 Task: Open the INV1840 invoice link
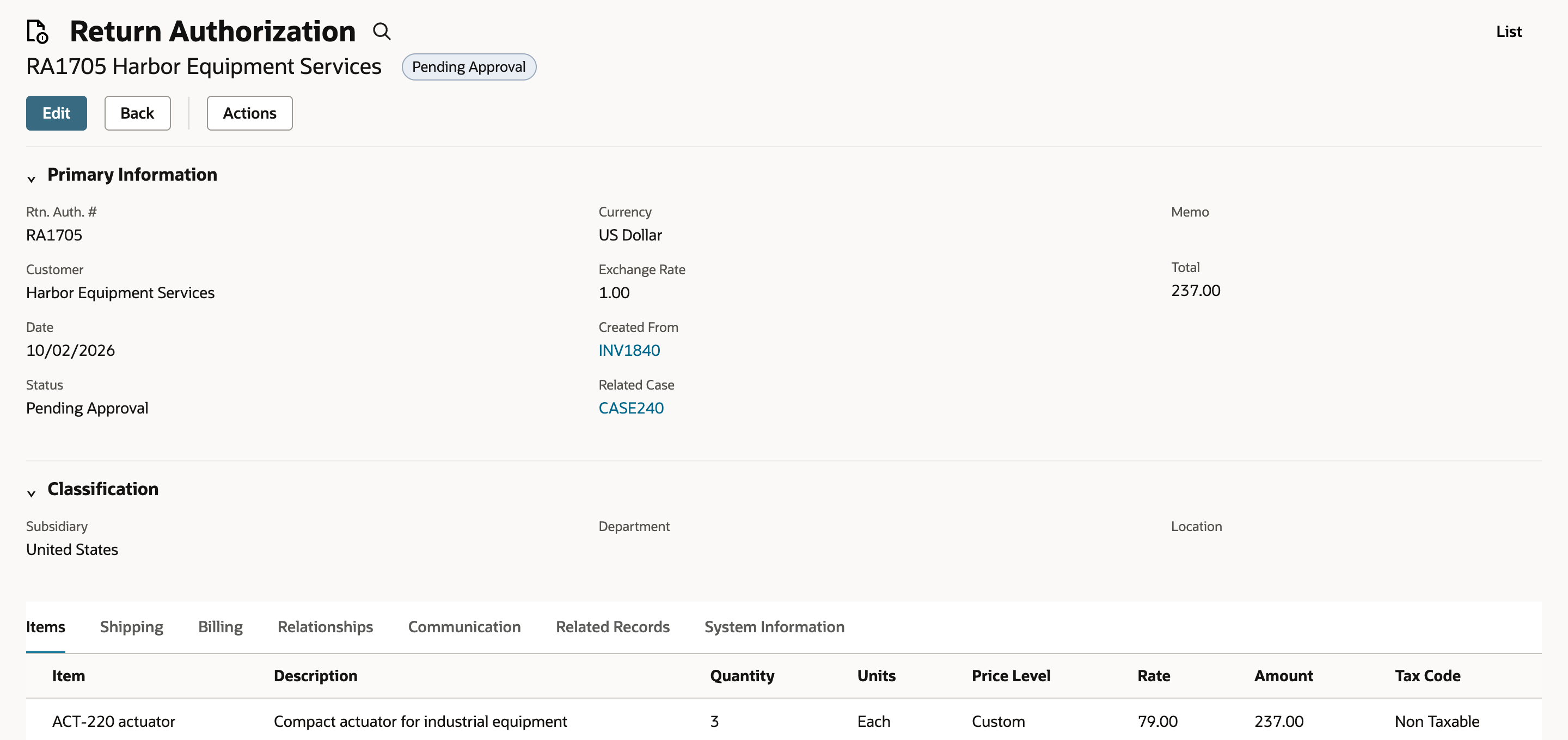point(629,350)
